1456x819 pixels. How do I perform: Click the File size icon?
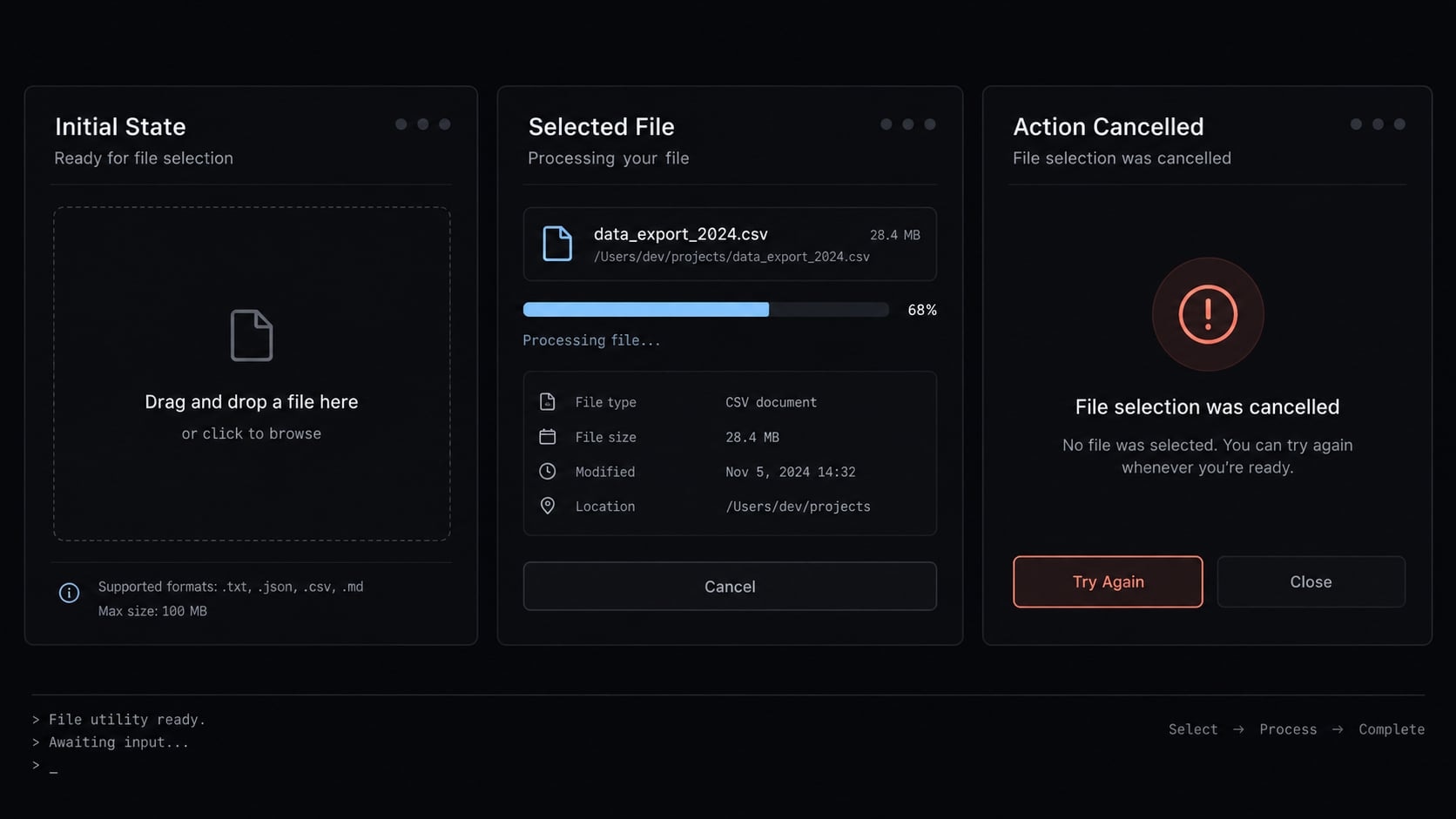547,436
